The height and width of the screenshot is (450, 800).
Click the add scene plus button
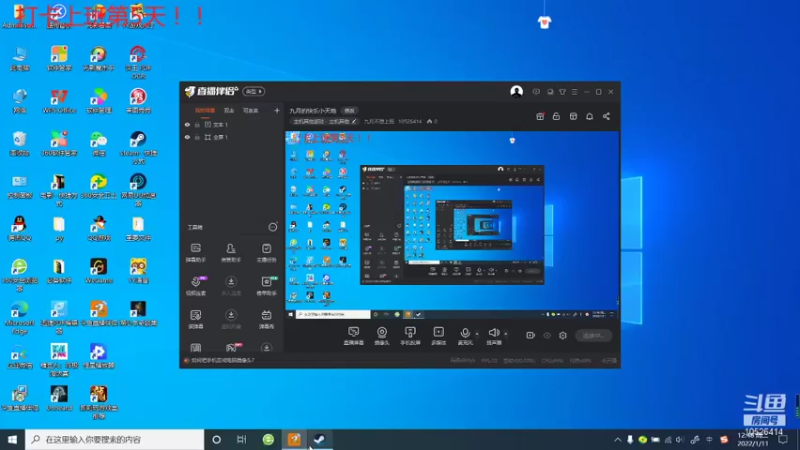tap(277, 110)
